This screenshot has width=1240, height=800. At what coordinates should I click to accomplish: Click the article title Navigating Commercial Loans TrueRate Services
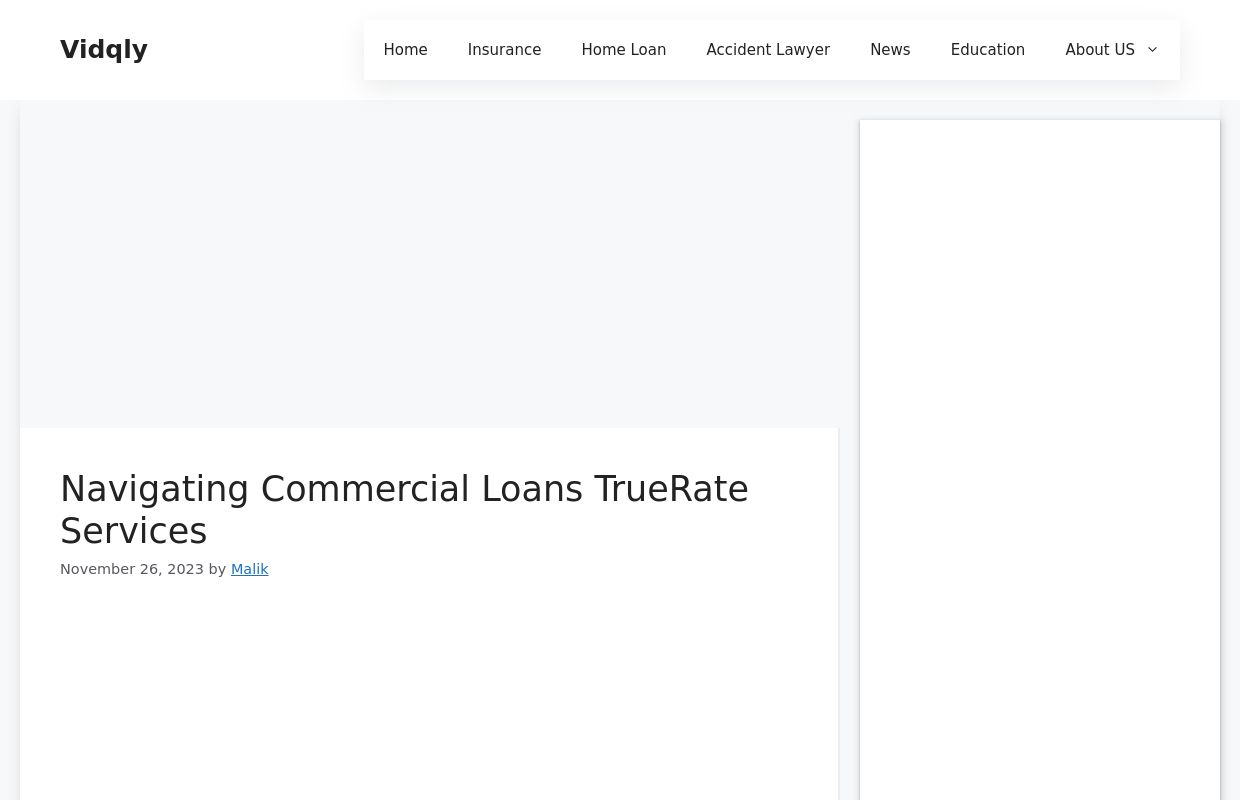(x=404, y=510)
